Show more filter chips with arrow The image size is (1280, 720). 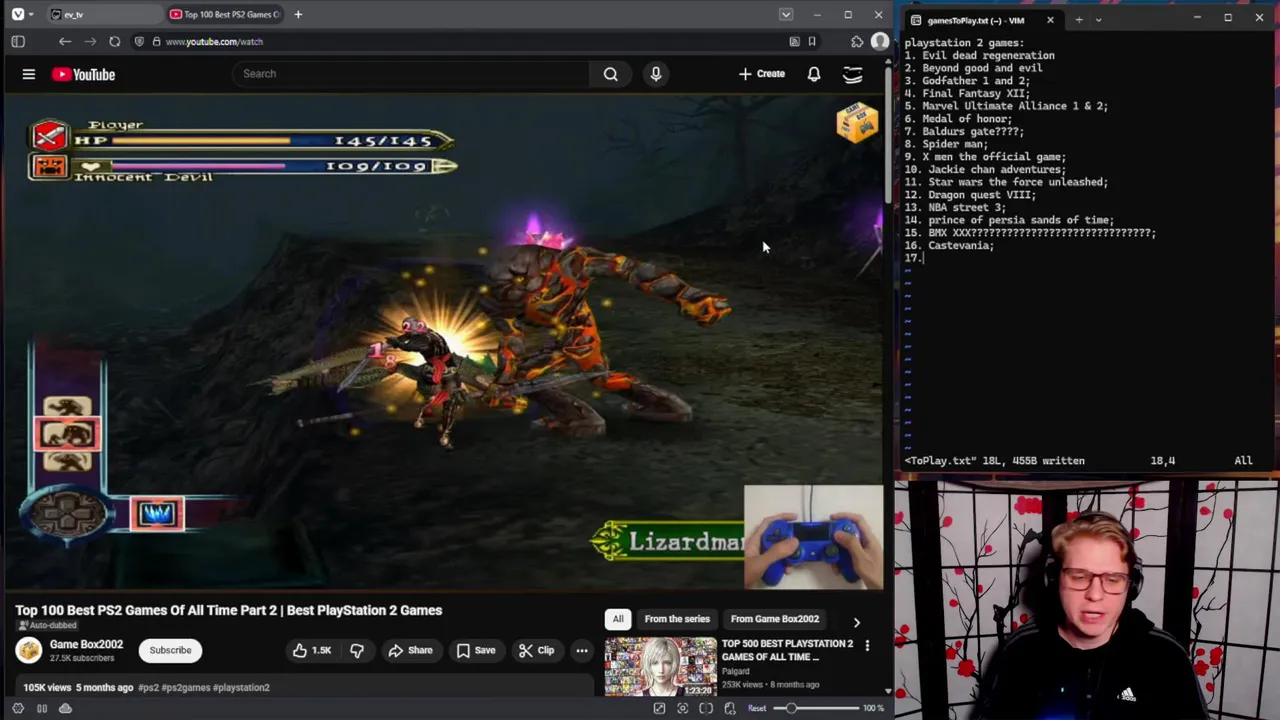point(856,621)
